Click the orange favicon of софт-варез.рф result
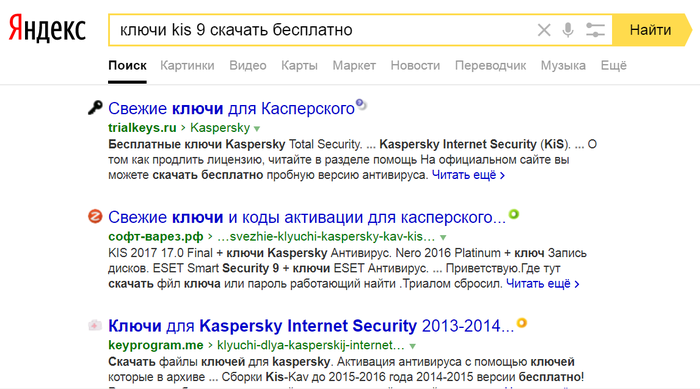Screen dimensions: 700x389 tap(95, 217)
